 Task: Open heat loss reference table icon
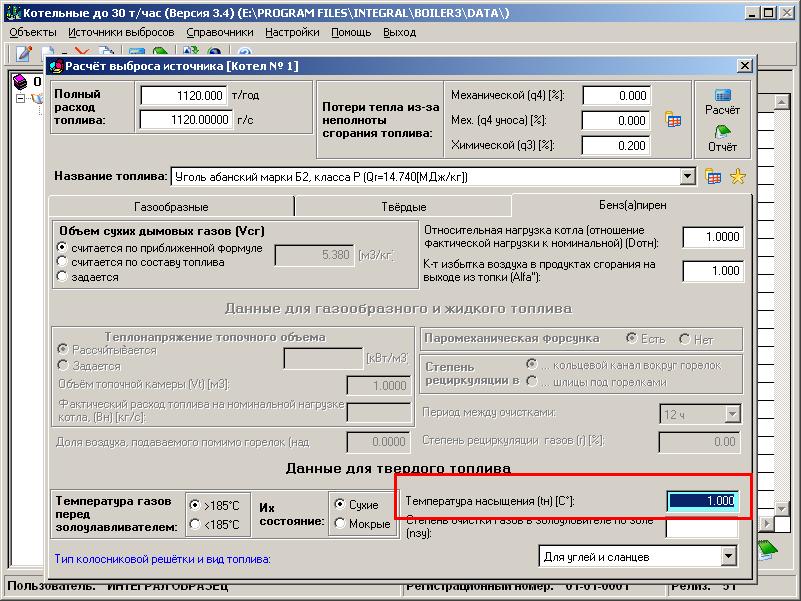point(673,120)
